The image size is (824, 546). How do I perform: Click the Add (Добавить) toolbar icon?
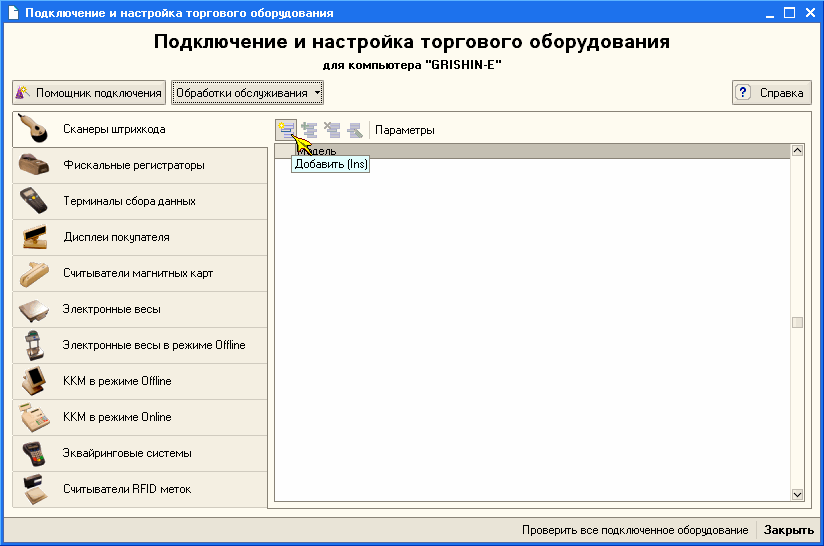pyautogui.click(x=286, y=130)
